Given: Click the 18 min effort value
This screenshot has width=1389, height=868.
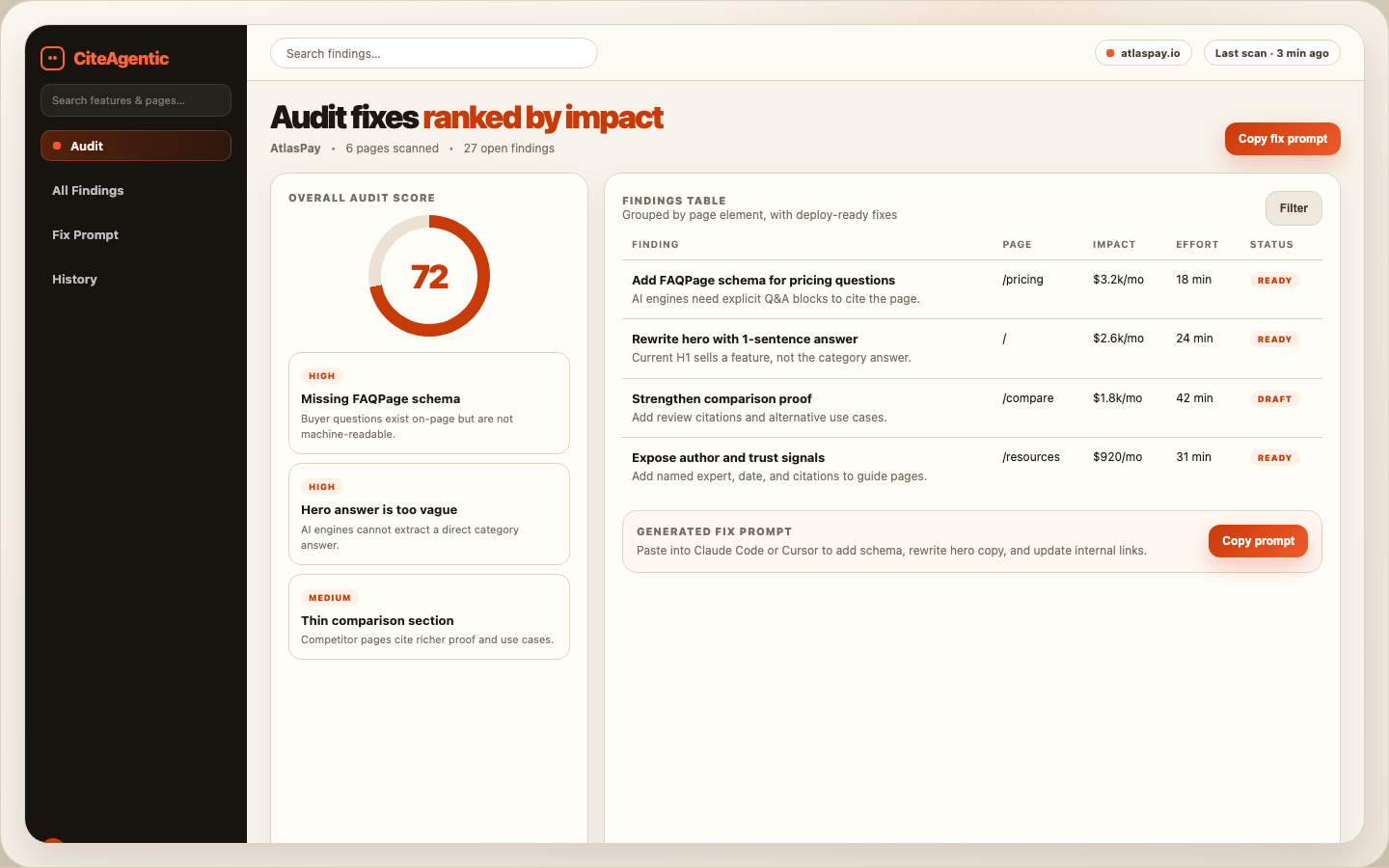Looking at the screenshot, I should (x=1193, y=280).
